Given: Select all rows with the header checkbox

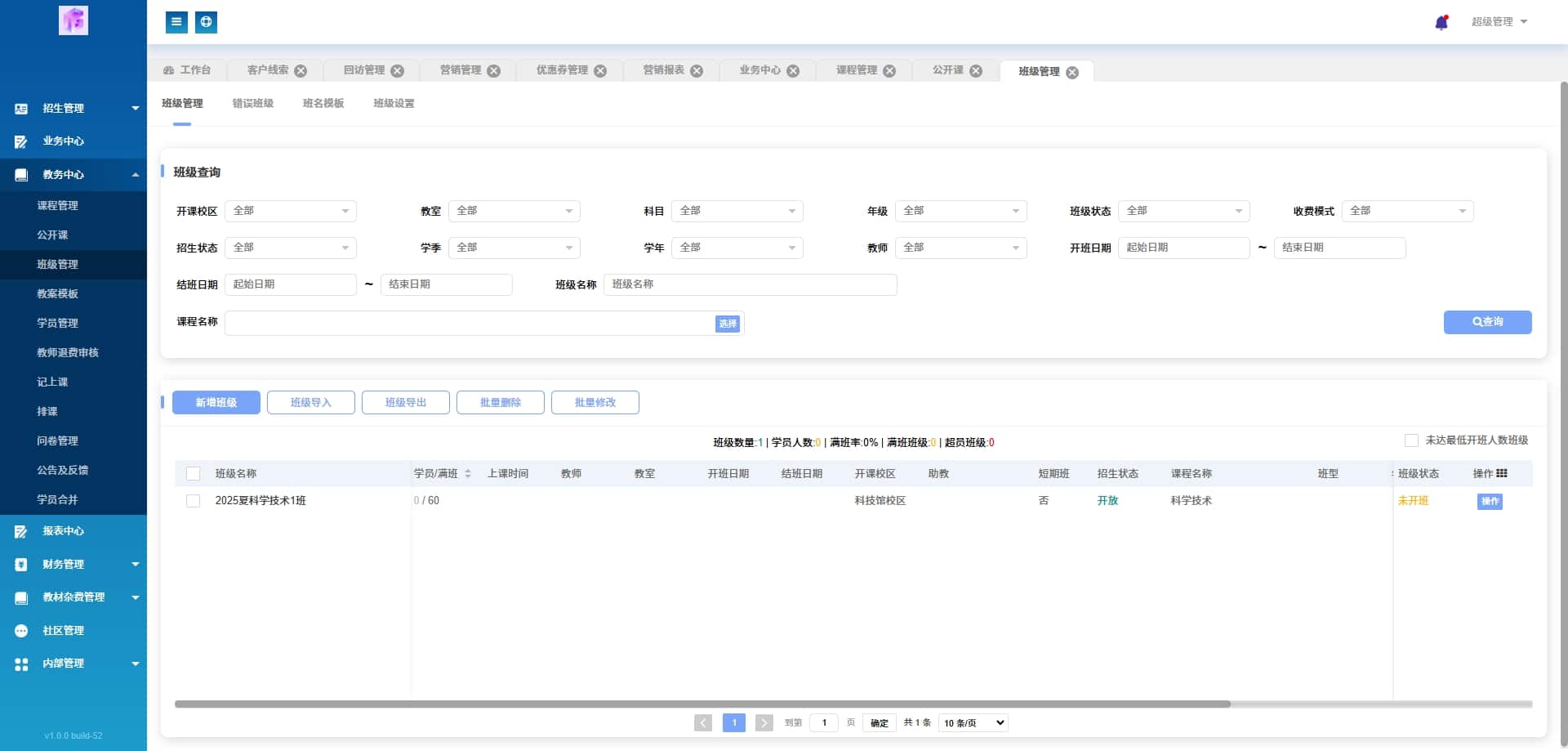Looking at the screenshot, I should pyautogui.click(x=194, y=474).
